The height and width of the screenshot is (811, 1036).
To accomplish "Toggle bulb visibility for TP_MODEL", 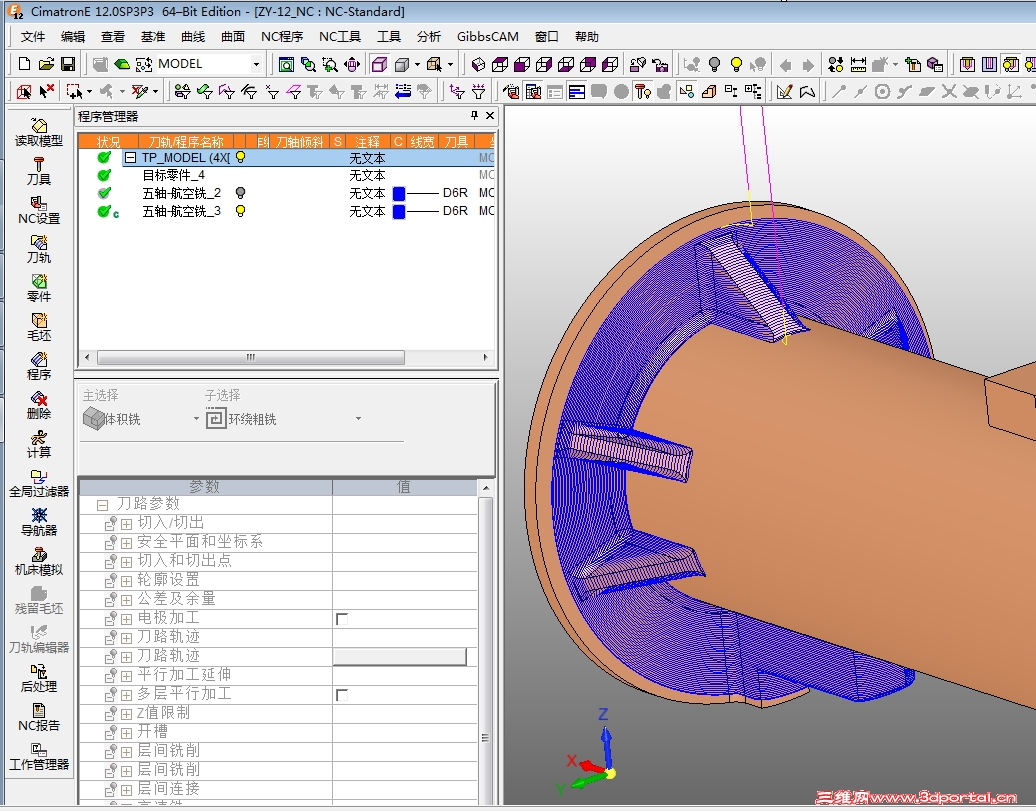I will click(x=240, y=157).
